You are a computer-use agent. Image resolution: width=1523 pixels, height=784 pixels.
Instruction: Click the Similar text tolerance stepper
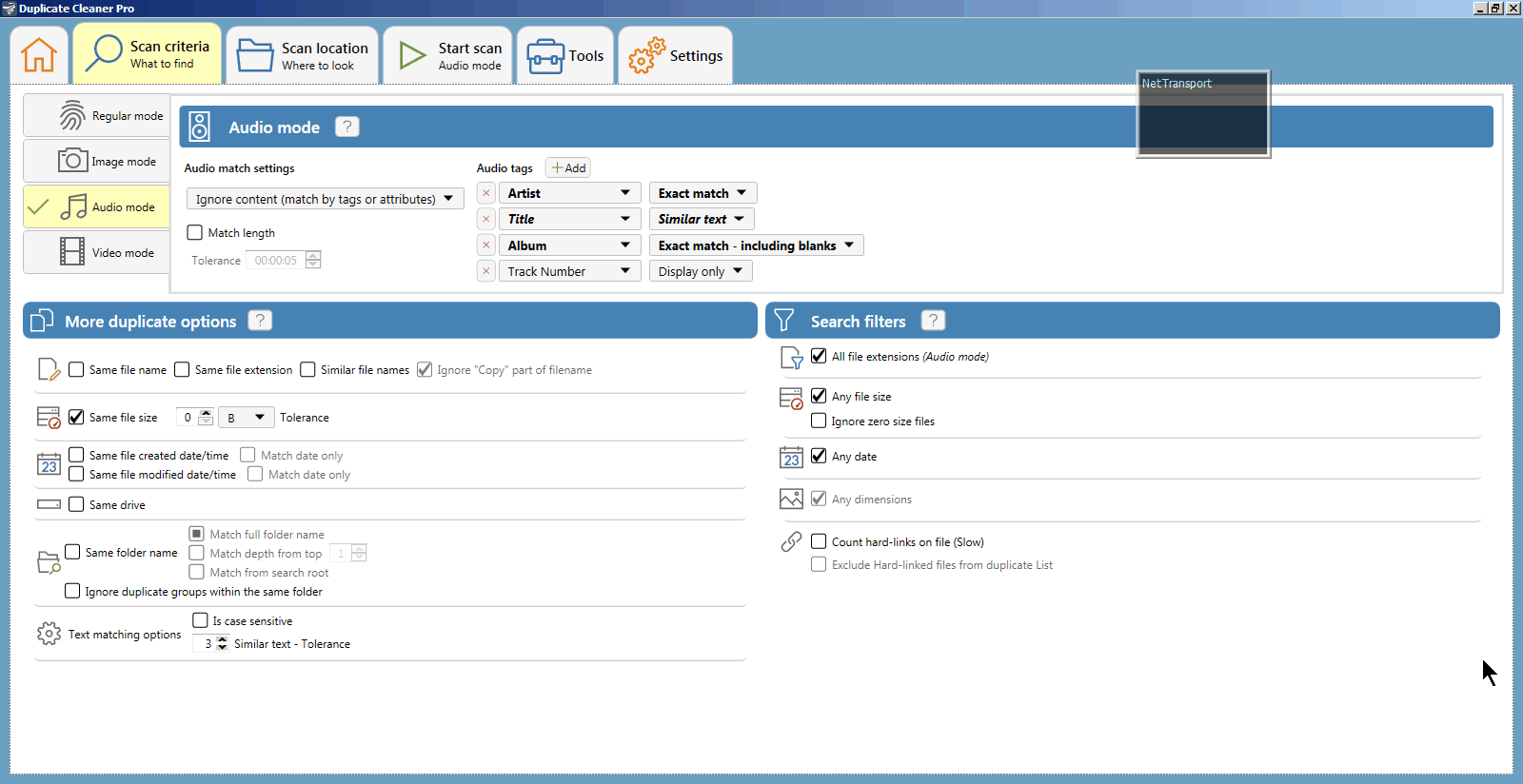[x=222, y=643]
